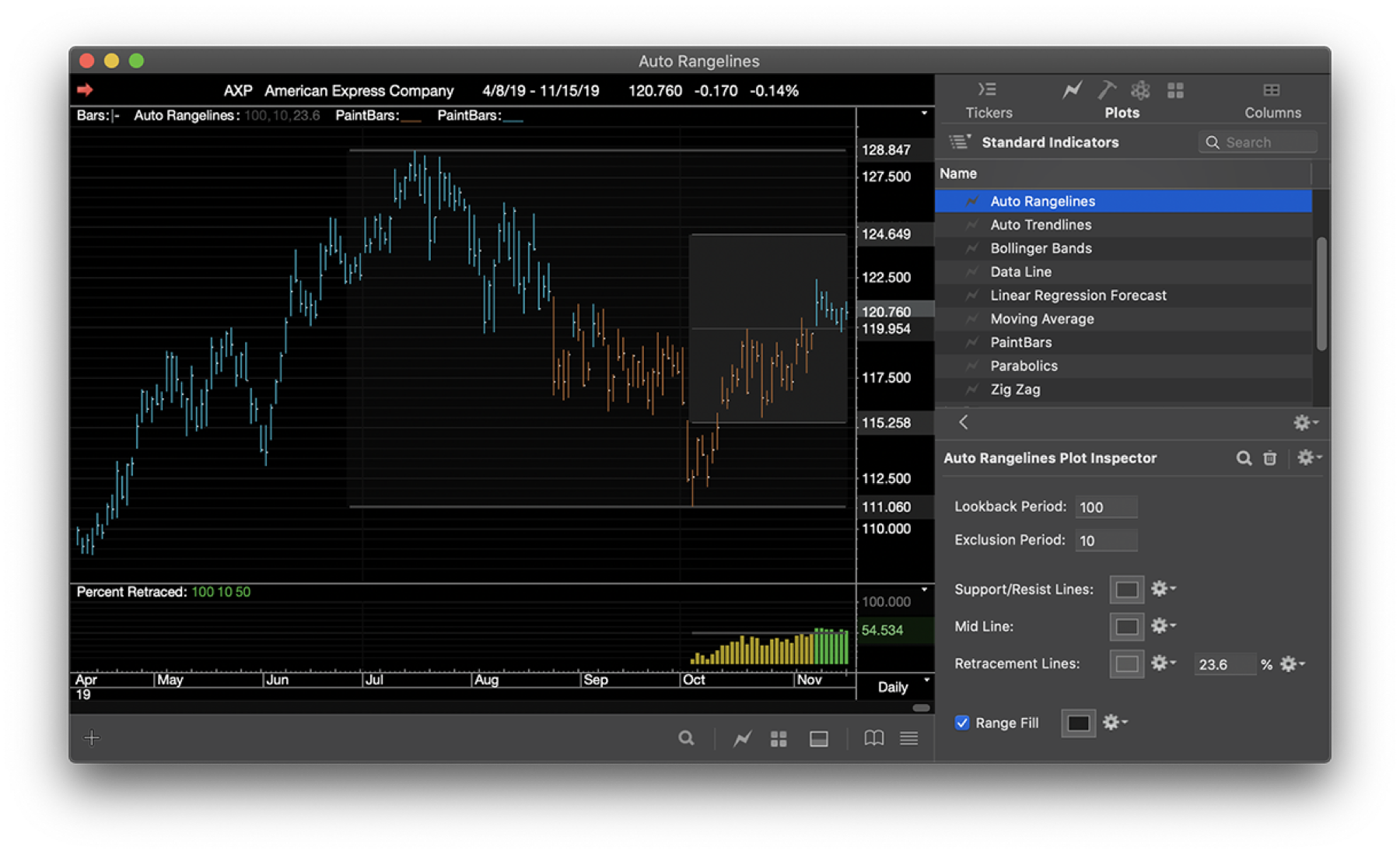
Task: Select Bollinger Bands from the indicator list
Action: 1040,248
